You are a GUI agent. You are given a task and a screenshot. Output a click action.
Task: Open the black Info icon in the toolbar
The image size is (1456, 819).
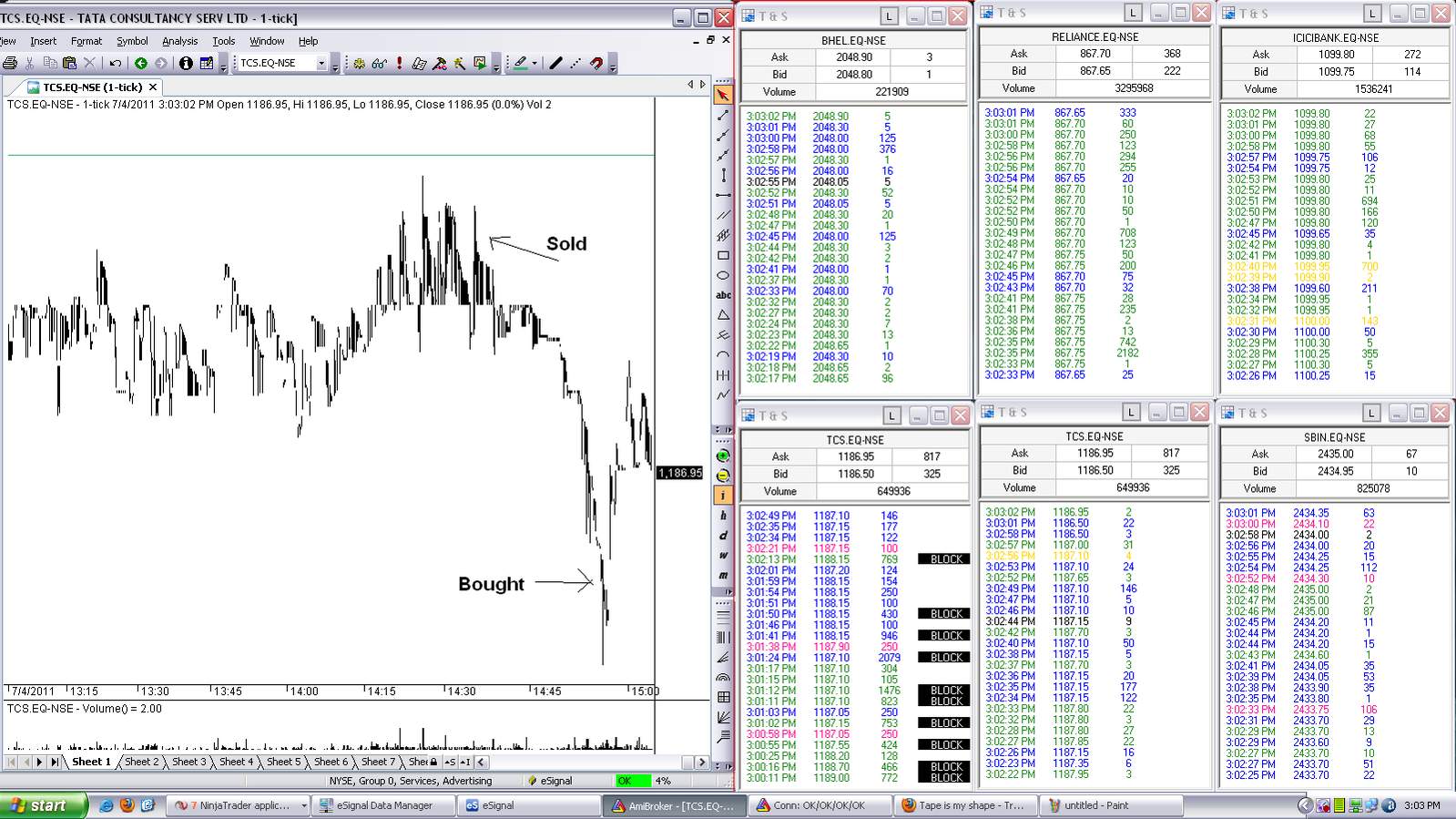[x=186, y=63]
